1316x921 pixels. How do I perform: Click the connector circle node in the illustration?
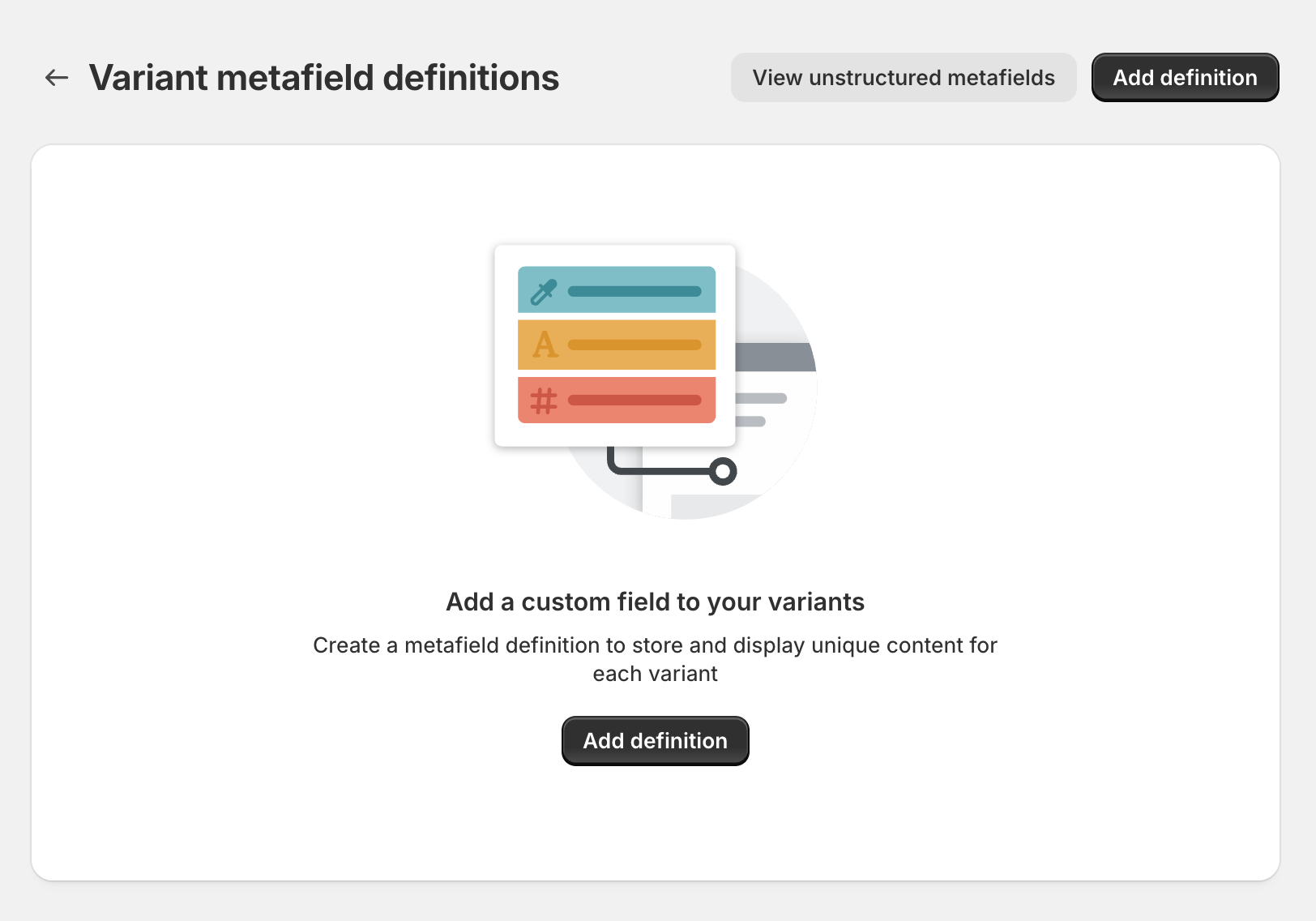[723, 471]
